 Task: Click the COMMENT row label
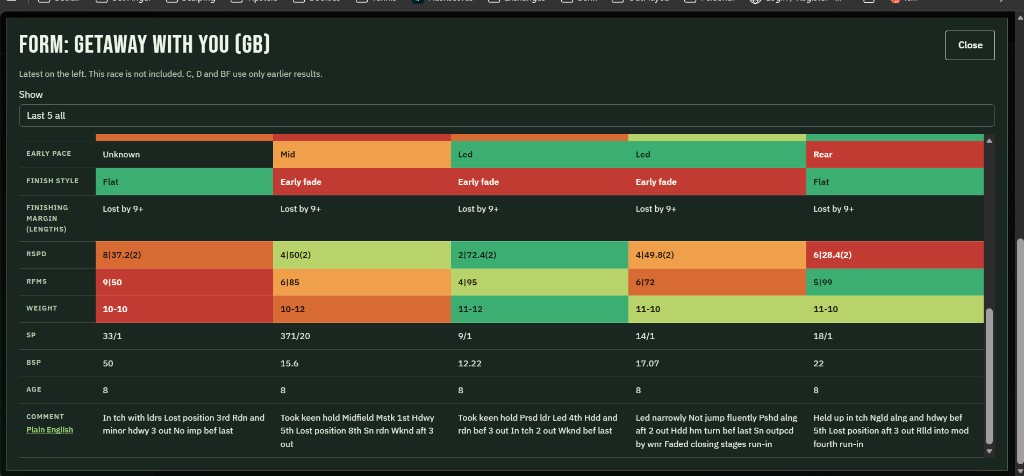coord(45,417)
